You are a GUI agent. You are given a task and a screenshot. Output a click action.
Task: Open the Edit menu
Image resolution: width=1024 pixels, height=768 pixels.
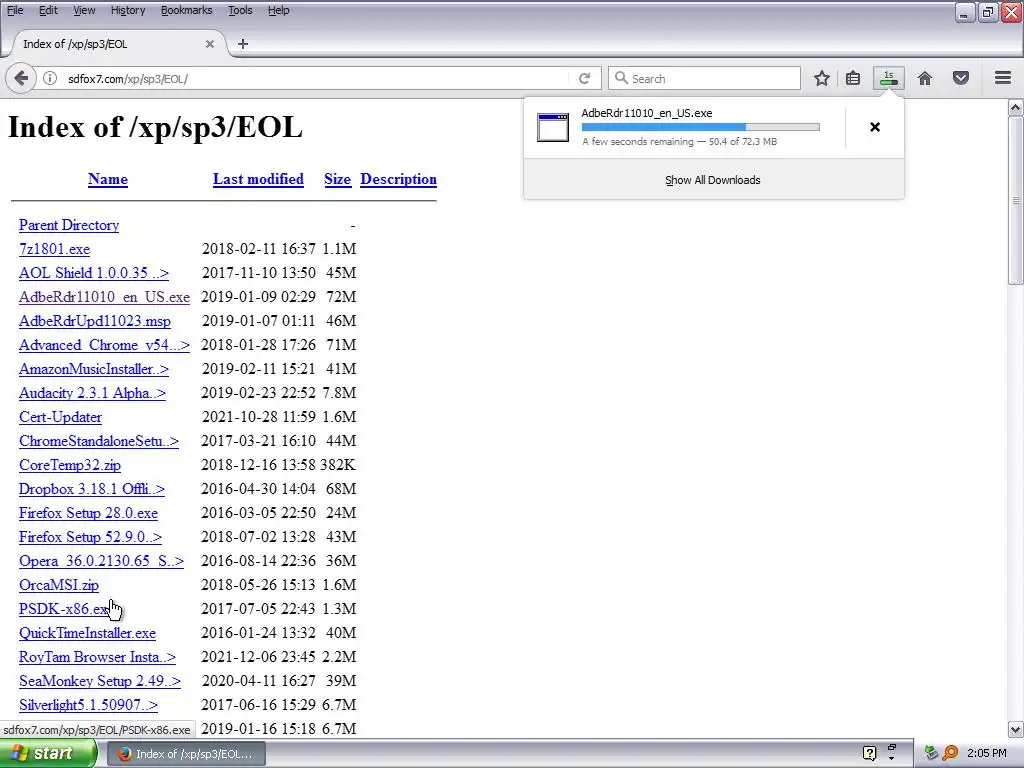(48, 10)
